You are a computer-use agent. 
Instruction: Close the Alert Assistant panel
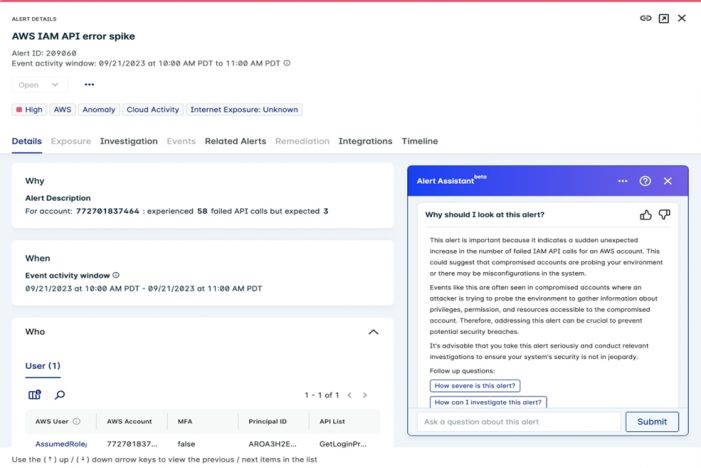coord(668,181)
